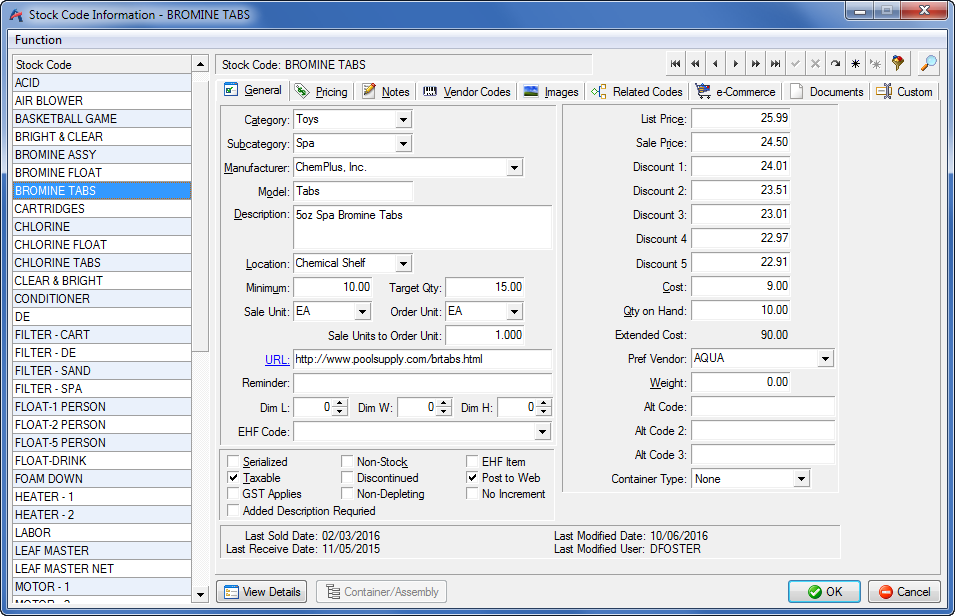Click the View Details button
This screenshot has height=616, width=955.
pyautogui.click(x=261, y=591)
